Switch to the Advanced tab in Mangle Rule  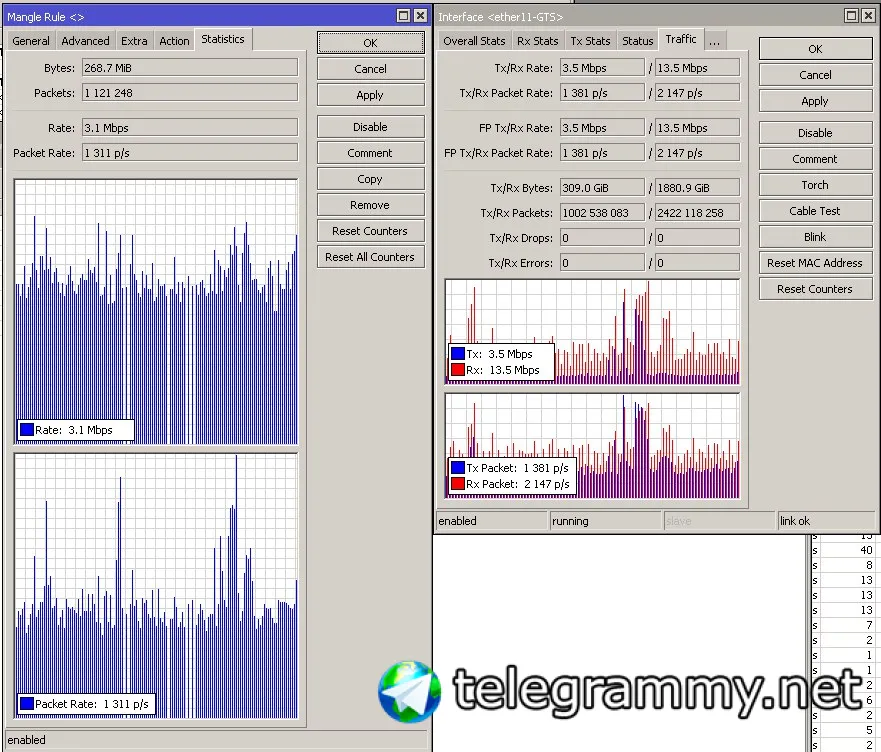click(x=85, y=41)
